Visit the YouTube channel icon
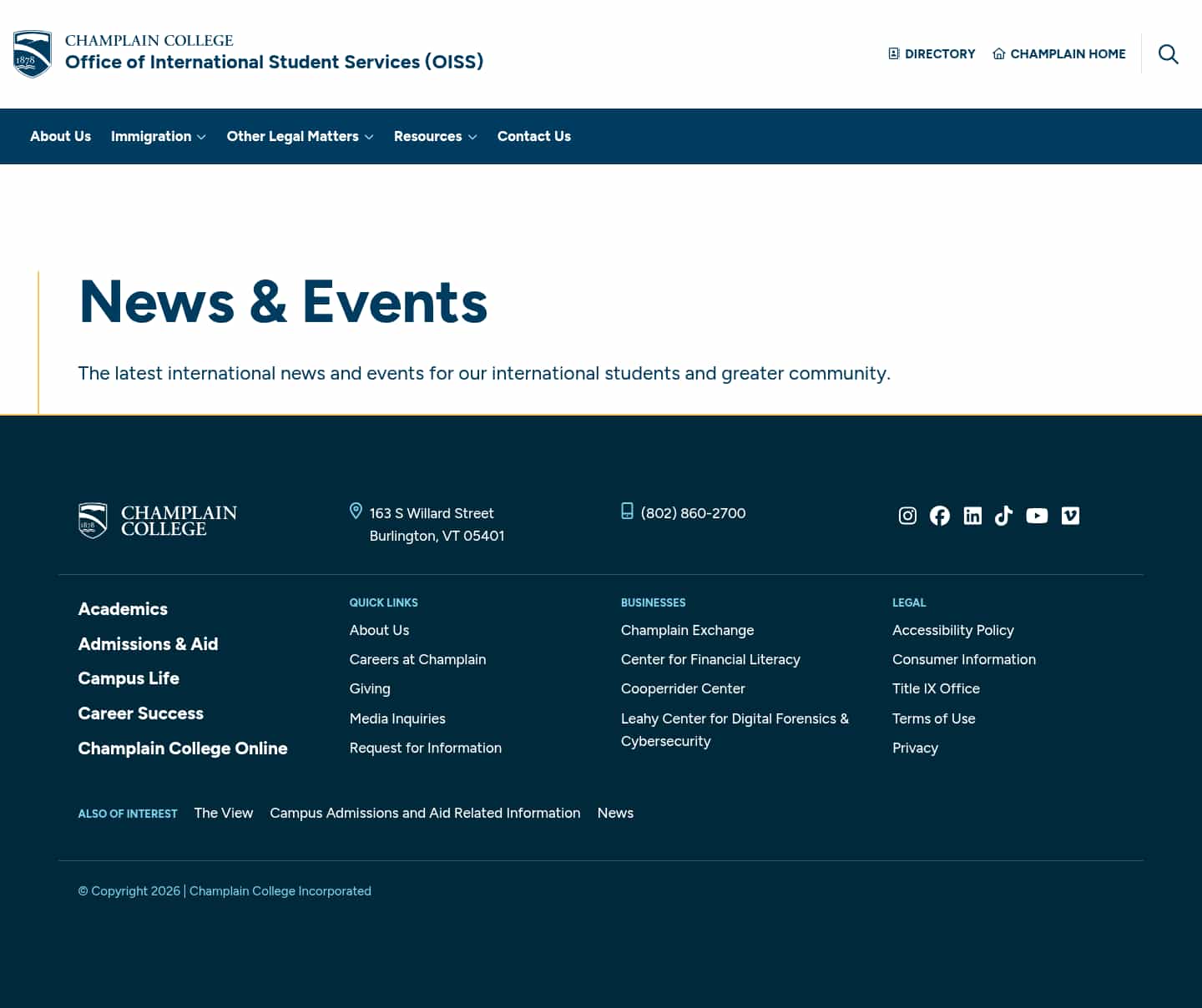The height and width of the screenshot is (1008, 1202). click(x=1037, y=516)
